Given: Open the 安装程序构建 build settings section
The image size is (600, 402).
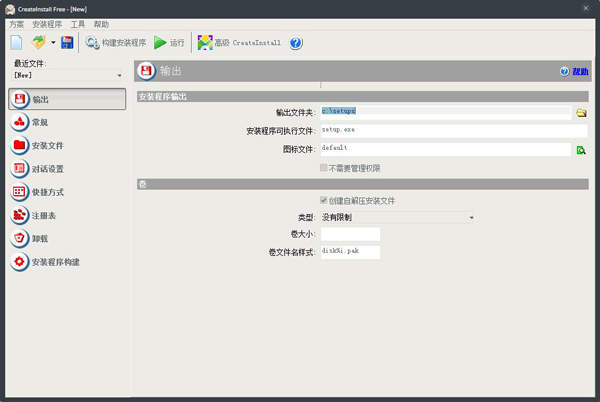Looking at the screenshot, I should pyautogui.click(x=45, y=262).
